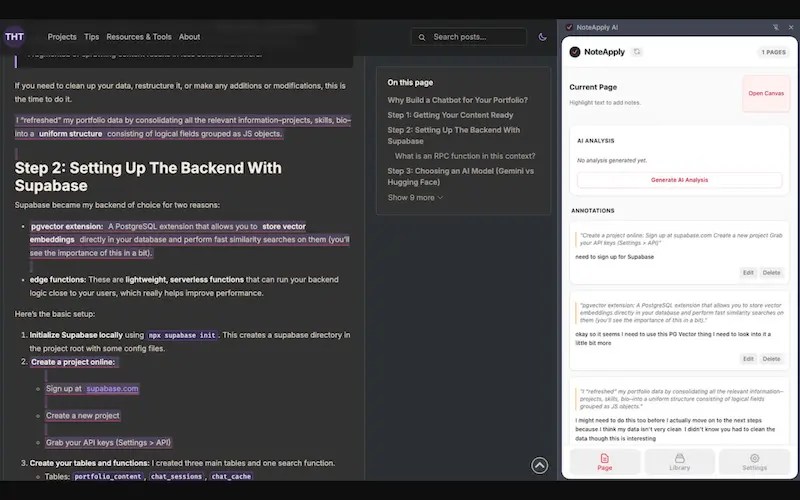800x500 pixels.
Task: Toggle dark mode moon icon
Action: (x=542, y=37)
